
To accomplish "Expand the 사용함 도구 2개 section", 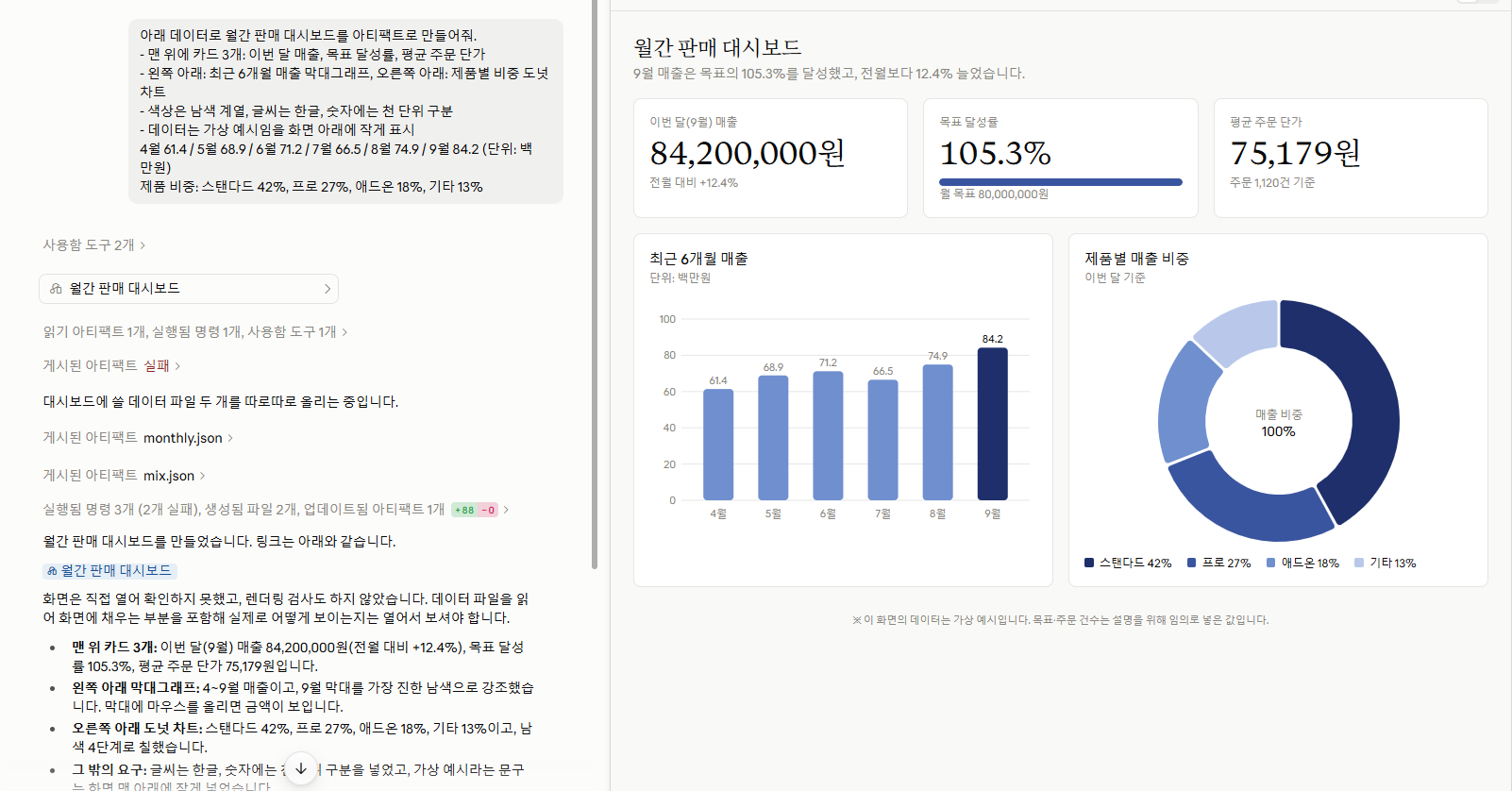I will [x=93, y=244].
